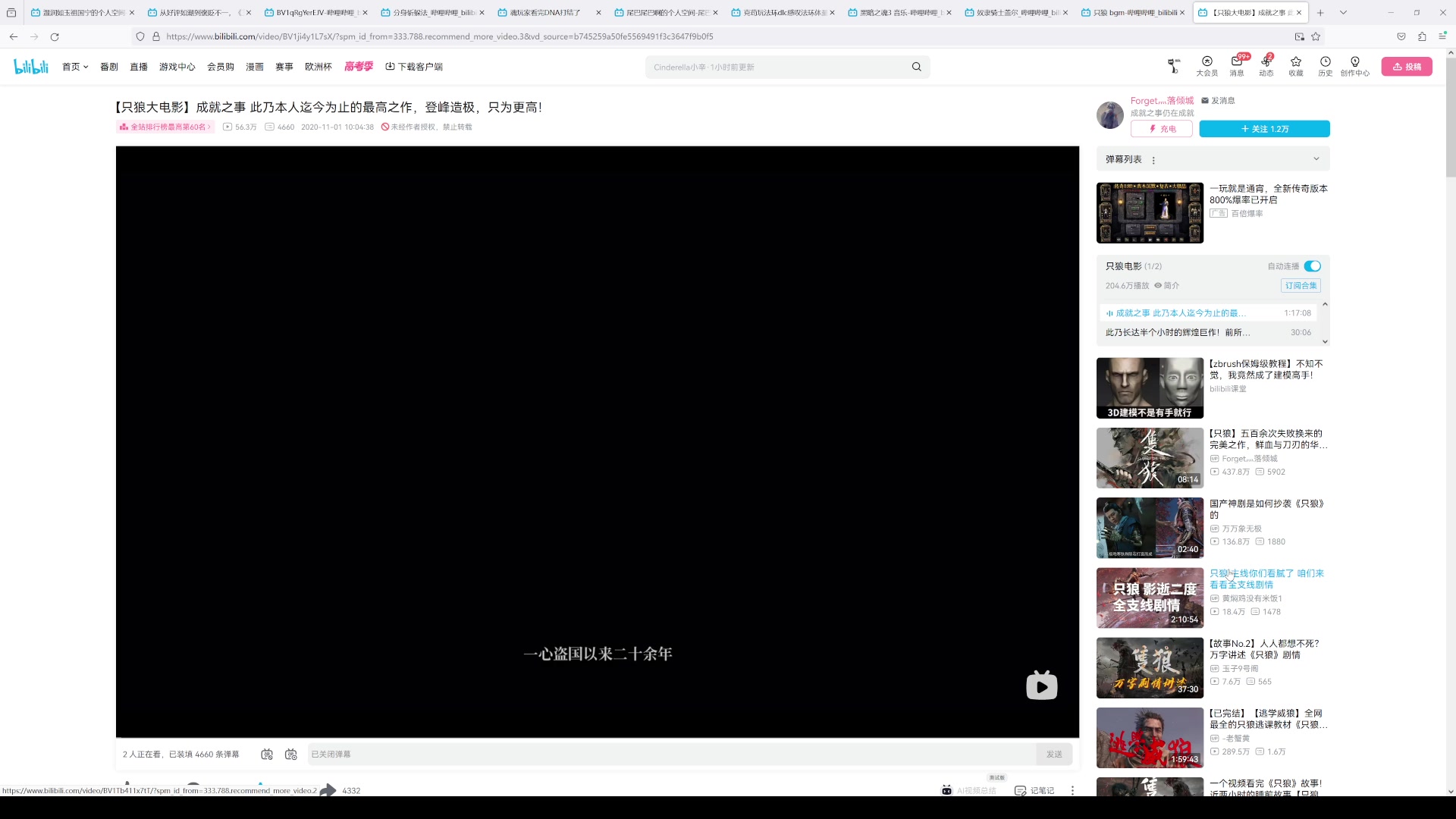Toggle danmaku display icon below video
The height and width of the screenshot is (819, 1456).
point(267,754)
